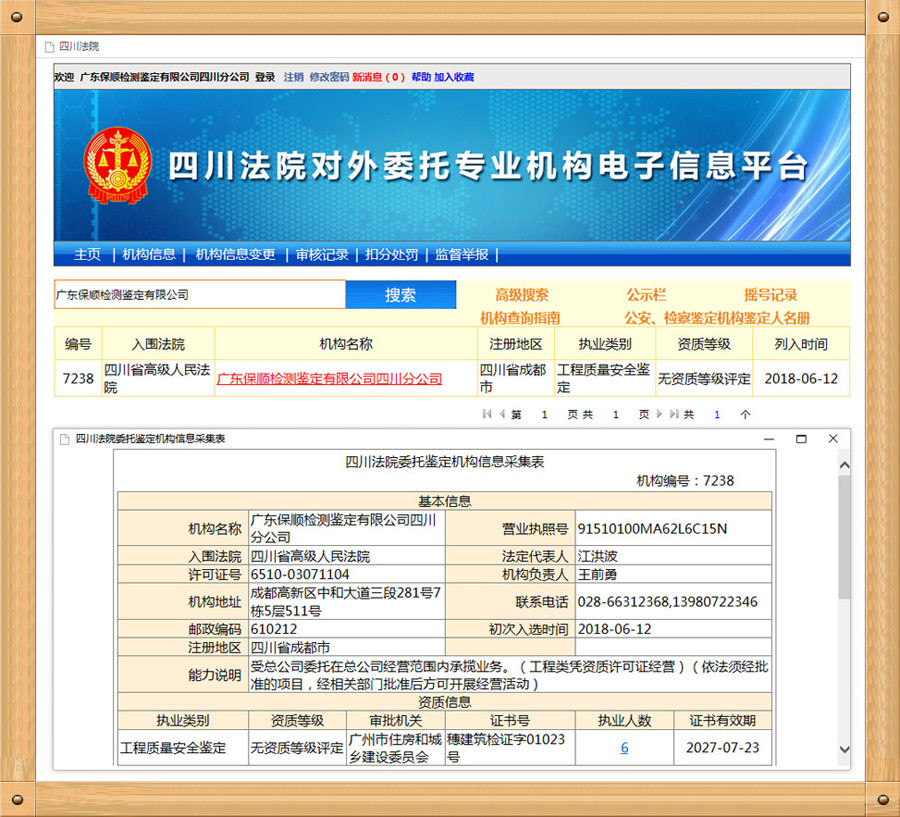The image size is (900, 817).
Task: Open 新消息（0）link
Action: [379, 77]
